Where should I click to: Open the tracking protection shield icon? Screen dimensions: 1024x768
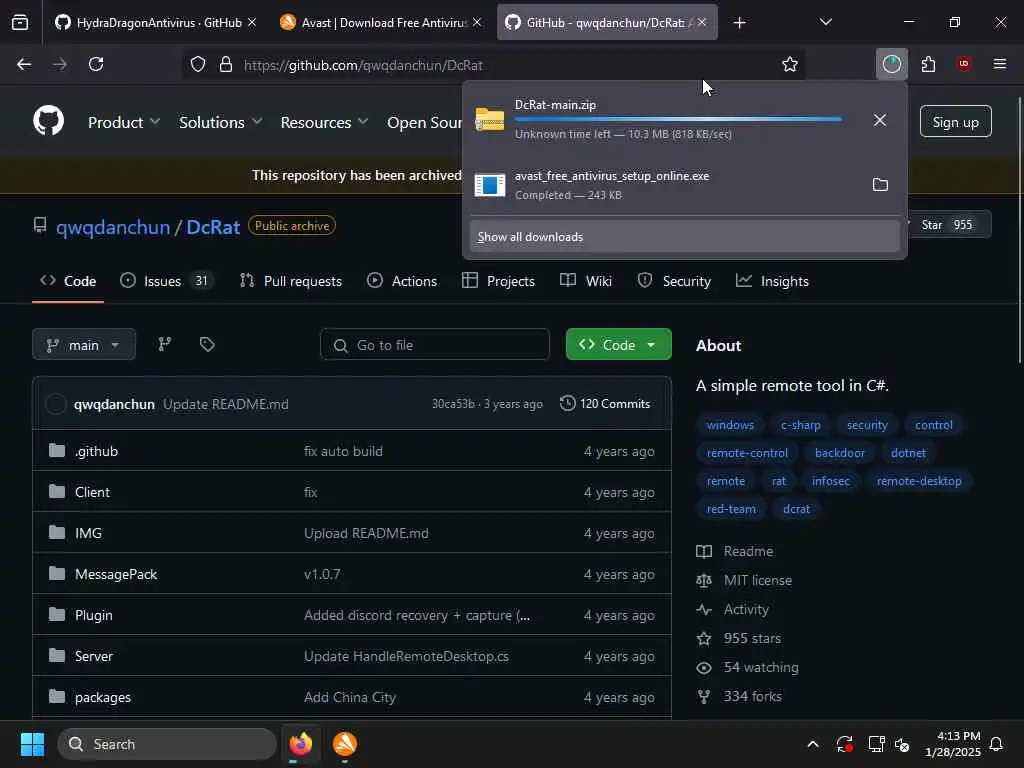pyautogui.click(x=198, y=65)
